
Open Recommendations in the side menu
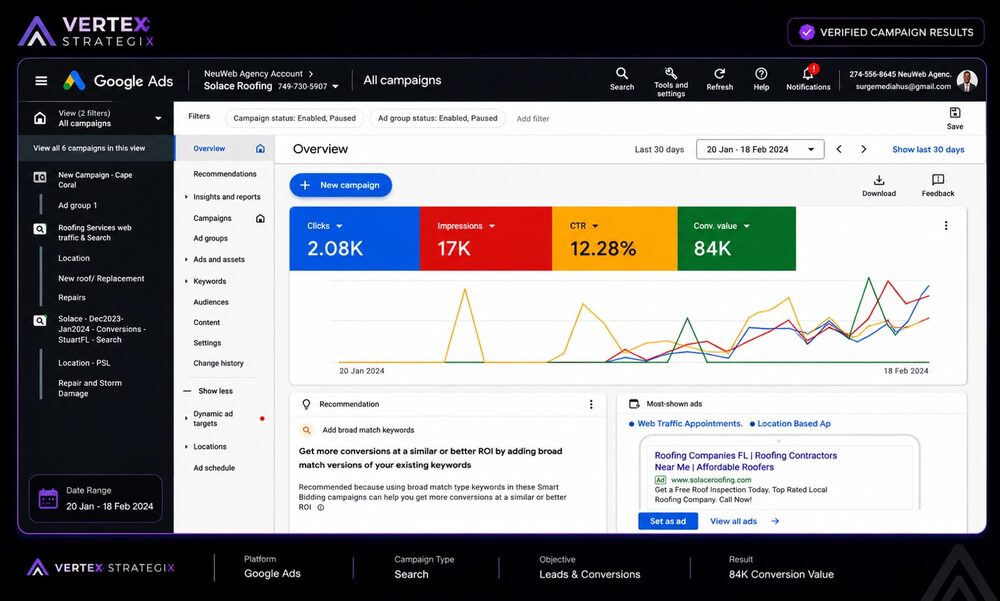point(224,174)
